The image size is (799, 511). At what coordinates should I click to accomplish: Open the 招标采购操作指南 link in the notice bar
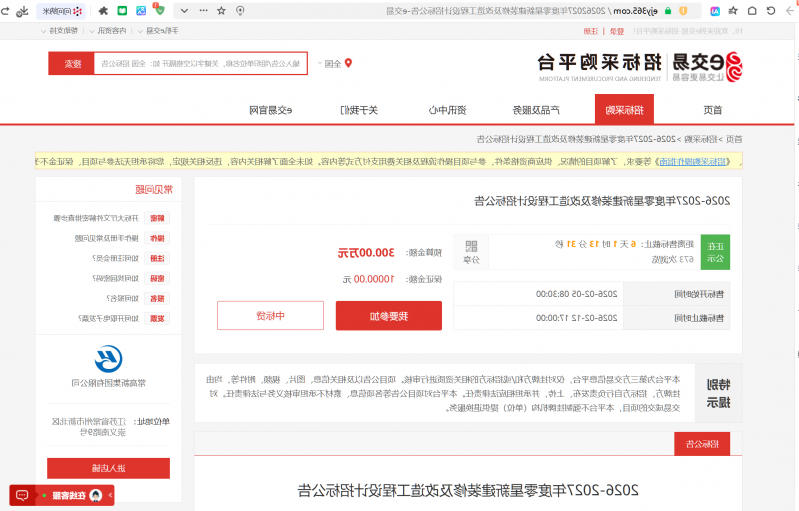tap(693, 162)
